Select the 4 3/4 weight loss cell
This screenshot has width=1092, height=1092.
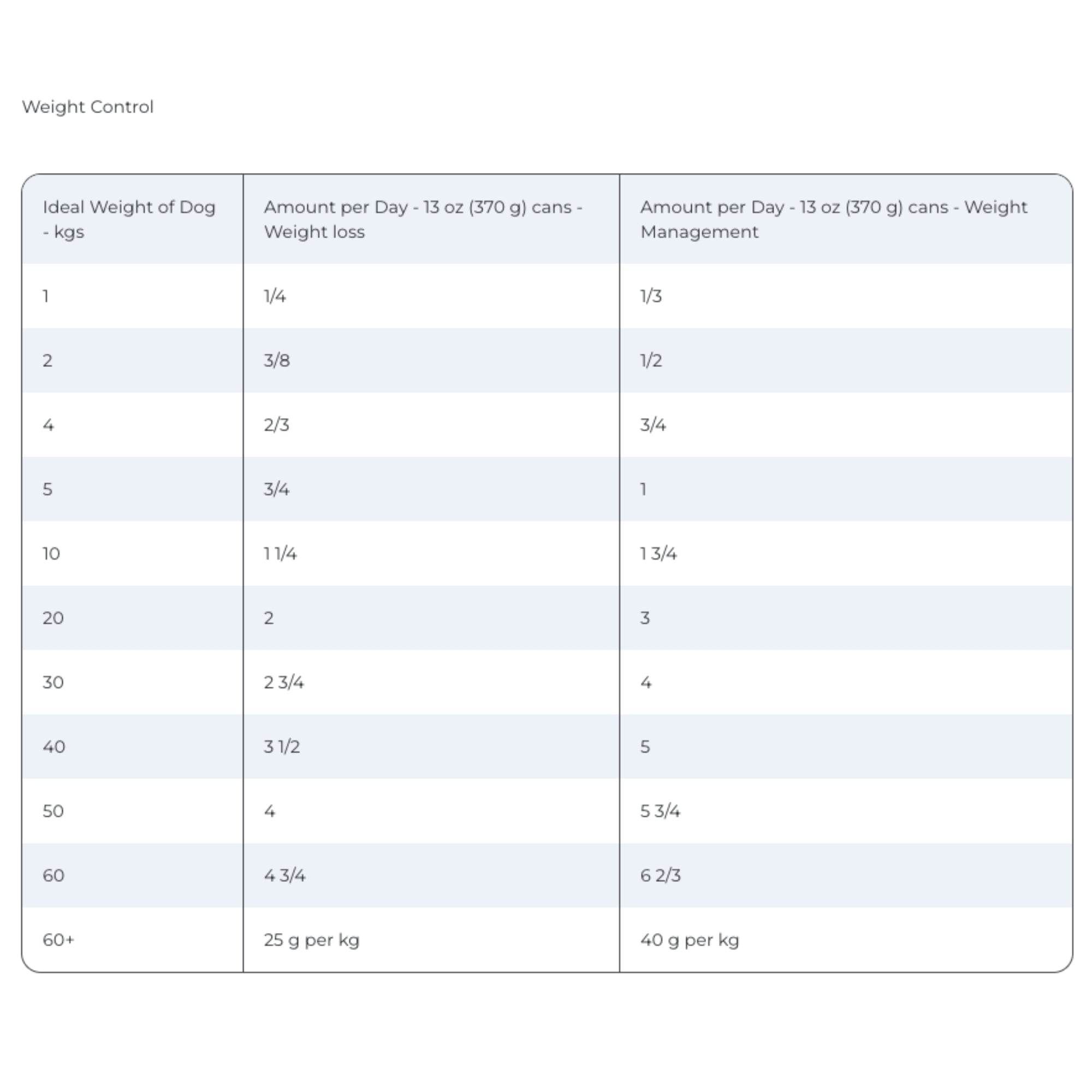284,876
